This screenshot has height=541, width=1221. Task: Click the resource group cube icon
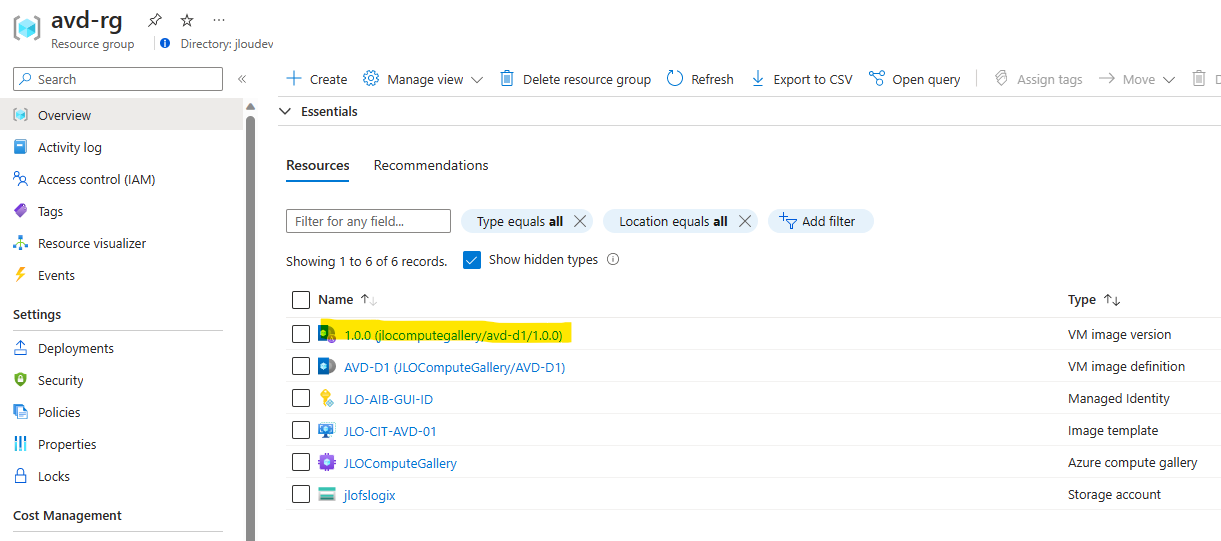click(27, 28)
